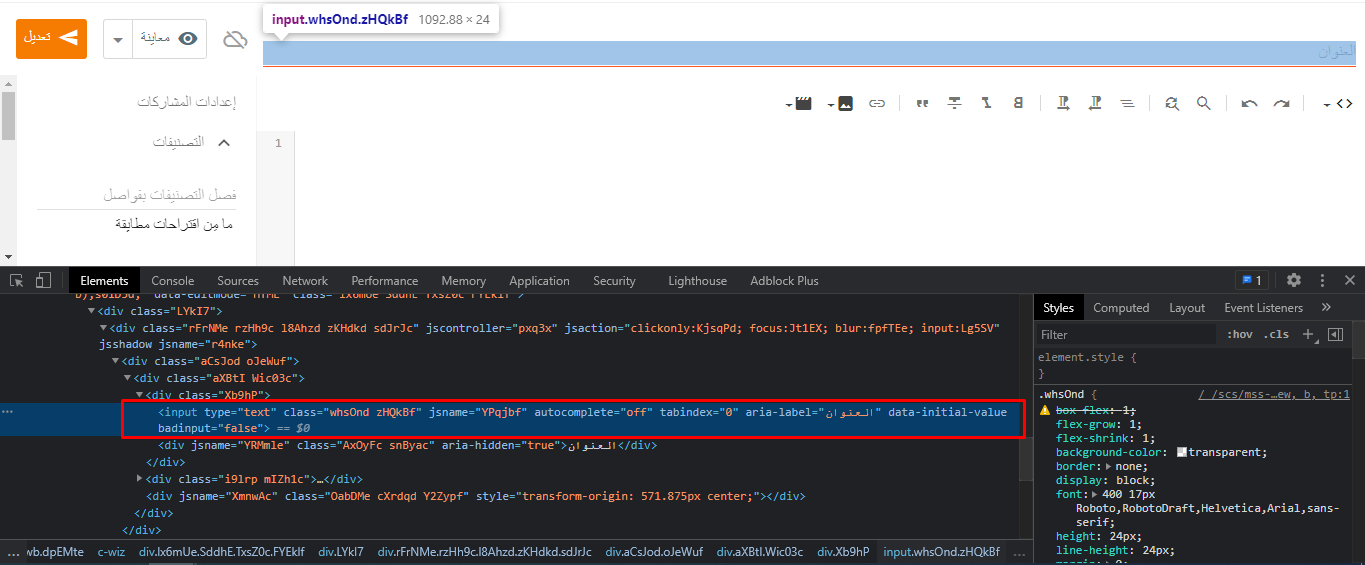Open the Computed styles tab
The image size is (1365, 565).
(x=1121, y=308)
